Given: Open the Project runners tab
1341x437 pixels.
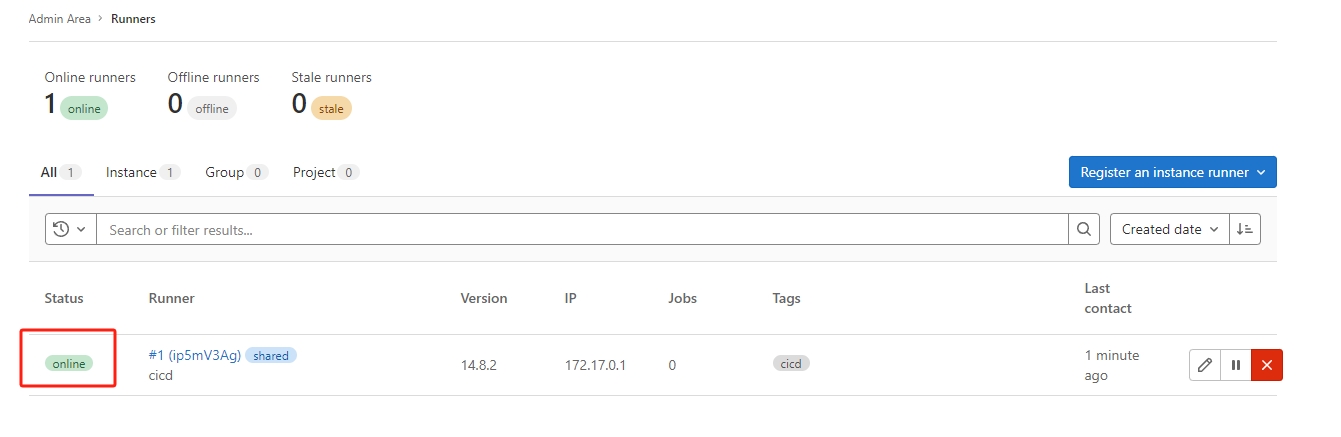Looking at the screenshot, I should pos(314,172).
